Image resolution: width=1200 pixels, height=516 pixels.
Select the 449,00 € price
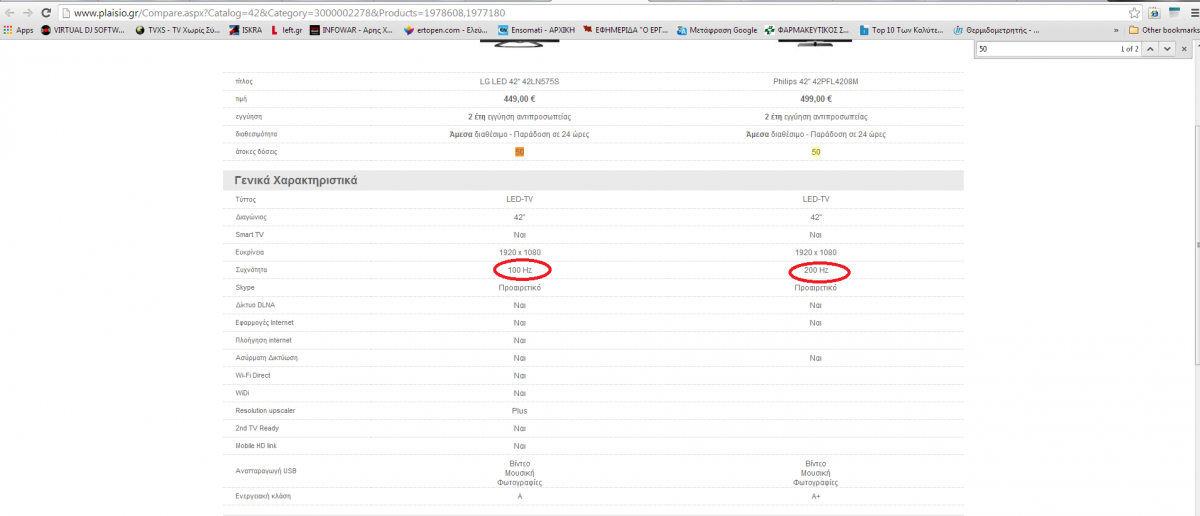519,99
